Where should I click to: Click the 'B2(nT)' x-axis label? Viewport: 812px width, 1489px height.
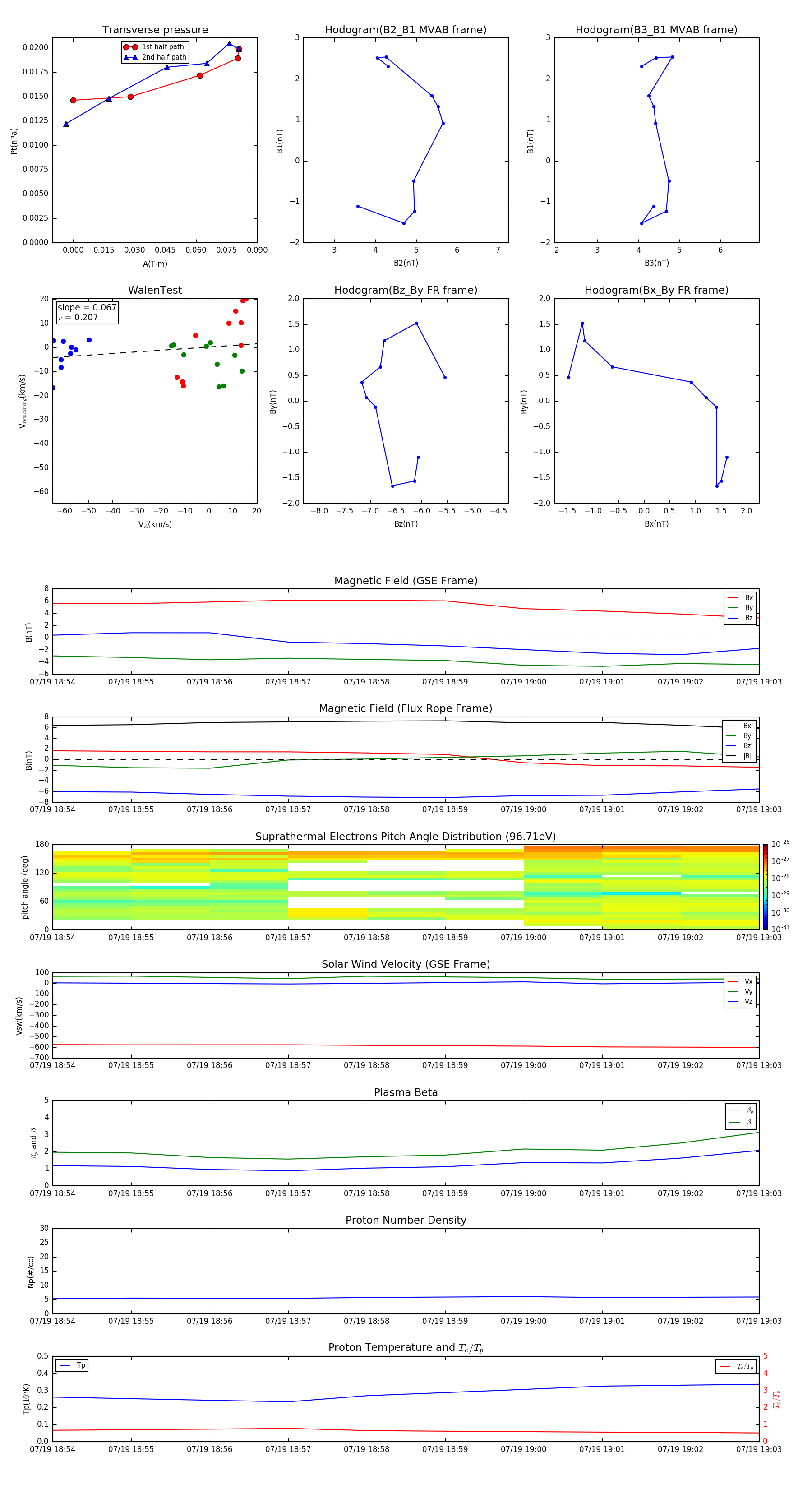point(406,263)
